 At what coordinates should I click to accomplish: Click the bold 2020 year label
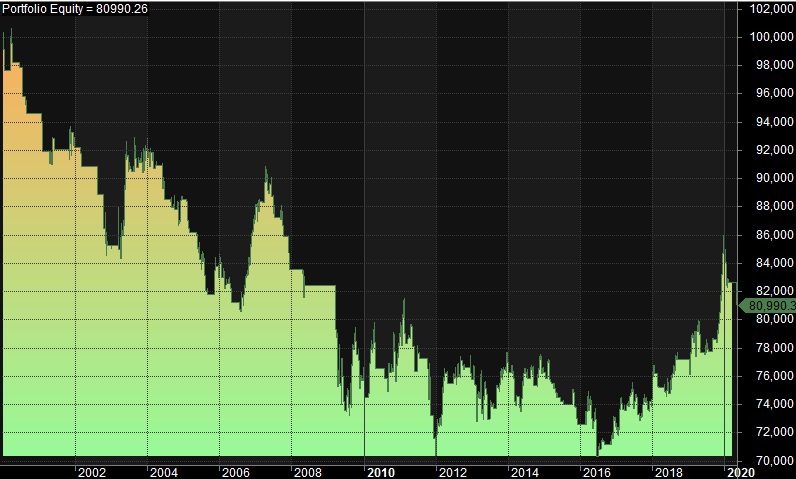point(739,472)
